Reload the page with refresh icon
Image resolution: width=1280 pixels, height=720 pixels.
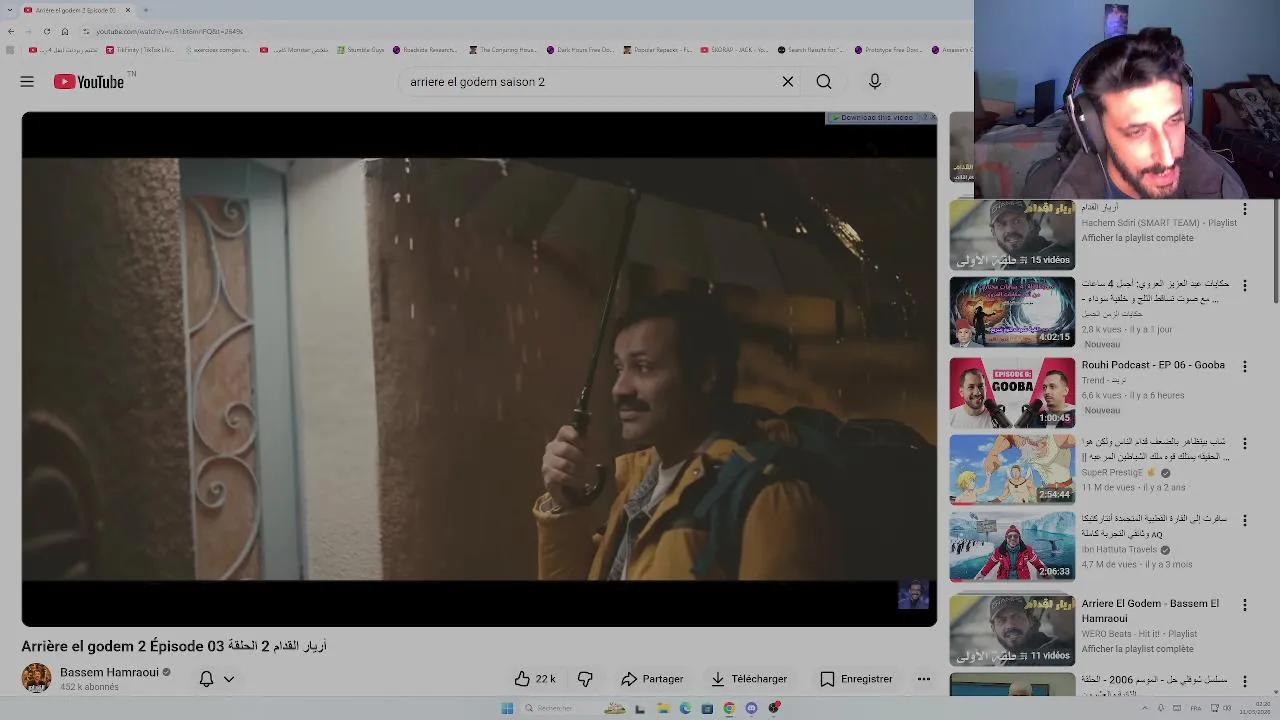tap(46, 31)
